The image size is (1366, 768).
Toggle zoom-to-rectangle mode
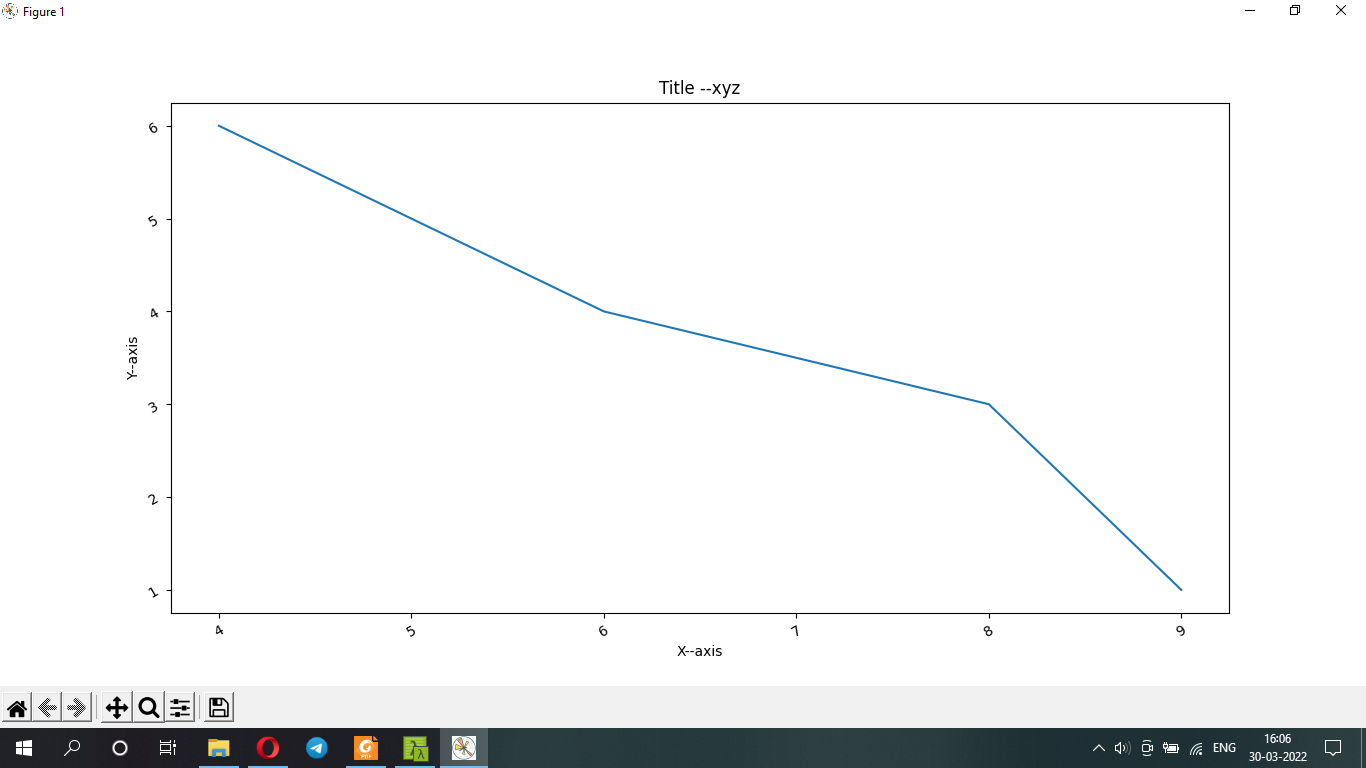148,707
